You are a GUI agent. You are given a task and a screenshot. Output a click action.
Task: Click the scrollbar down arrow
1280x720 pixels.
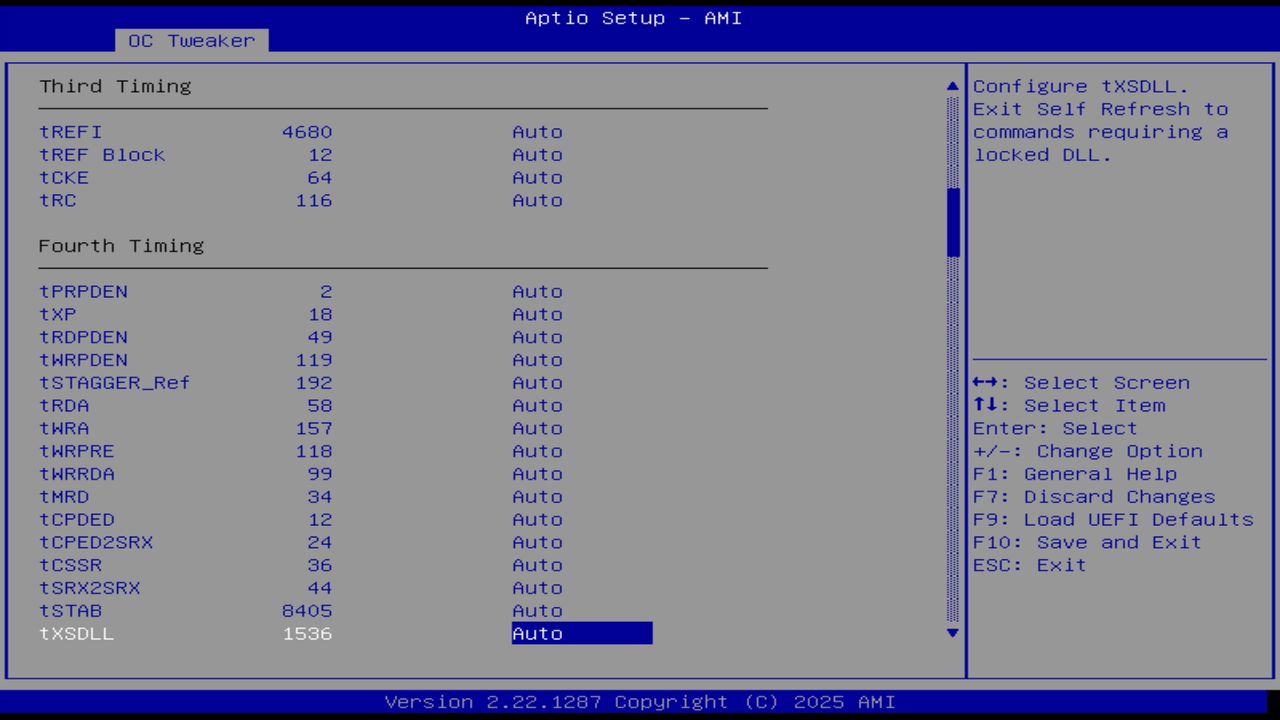[953, 632]
